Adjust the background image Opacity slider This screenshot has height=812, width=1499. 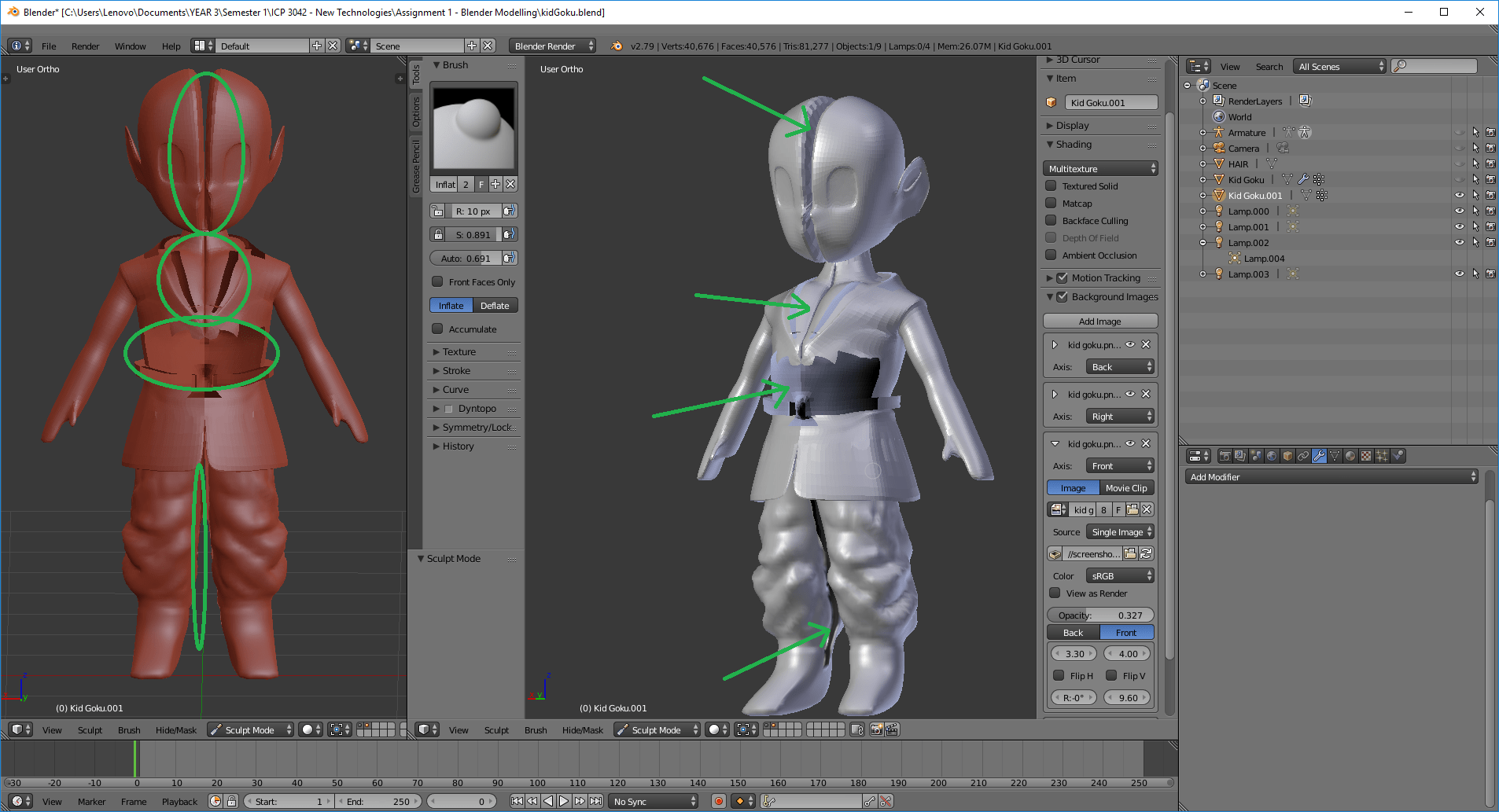point(1099,615)
